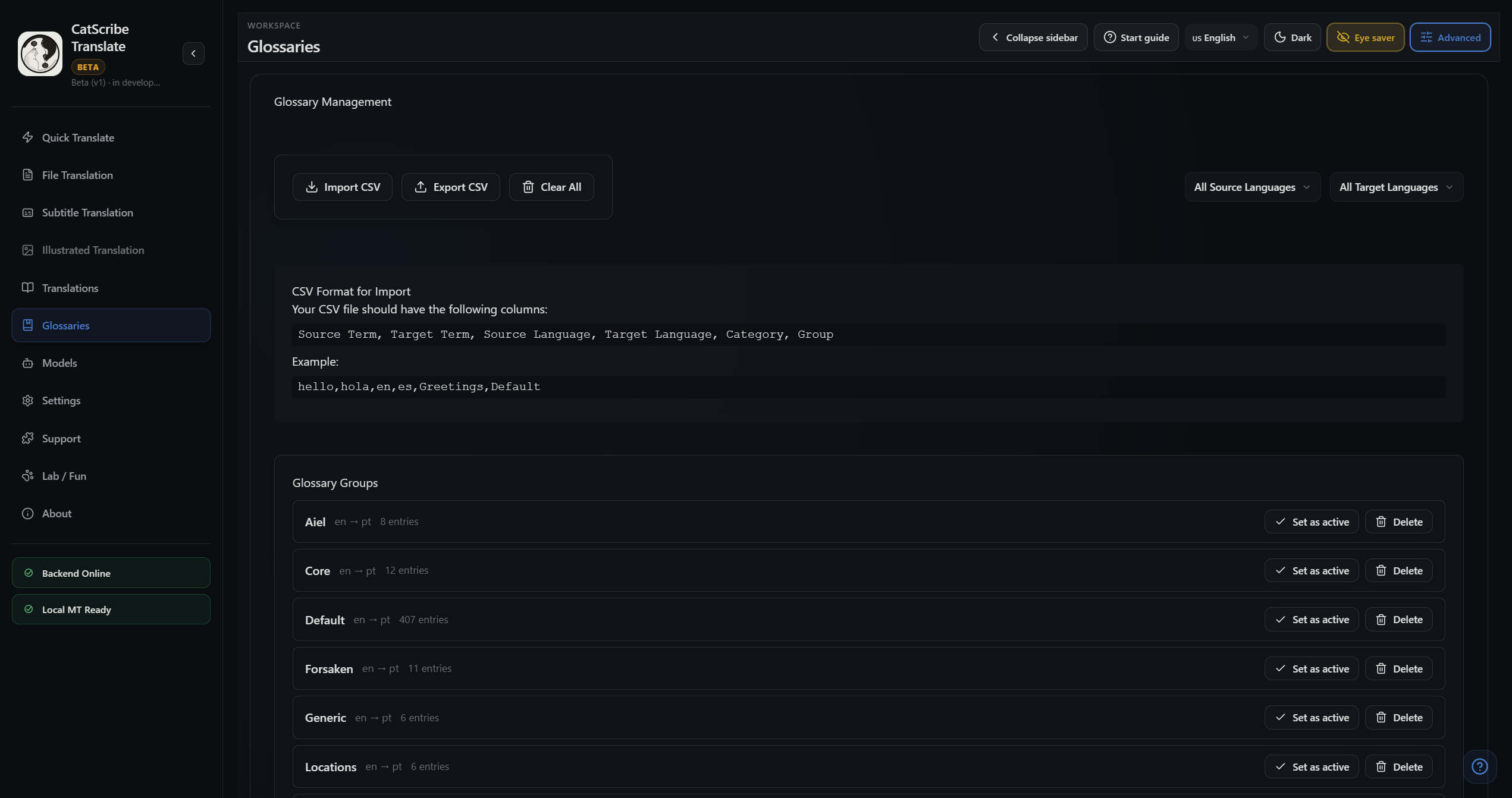Go to Subtitle Translation page

click(x=87, y=212)
